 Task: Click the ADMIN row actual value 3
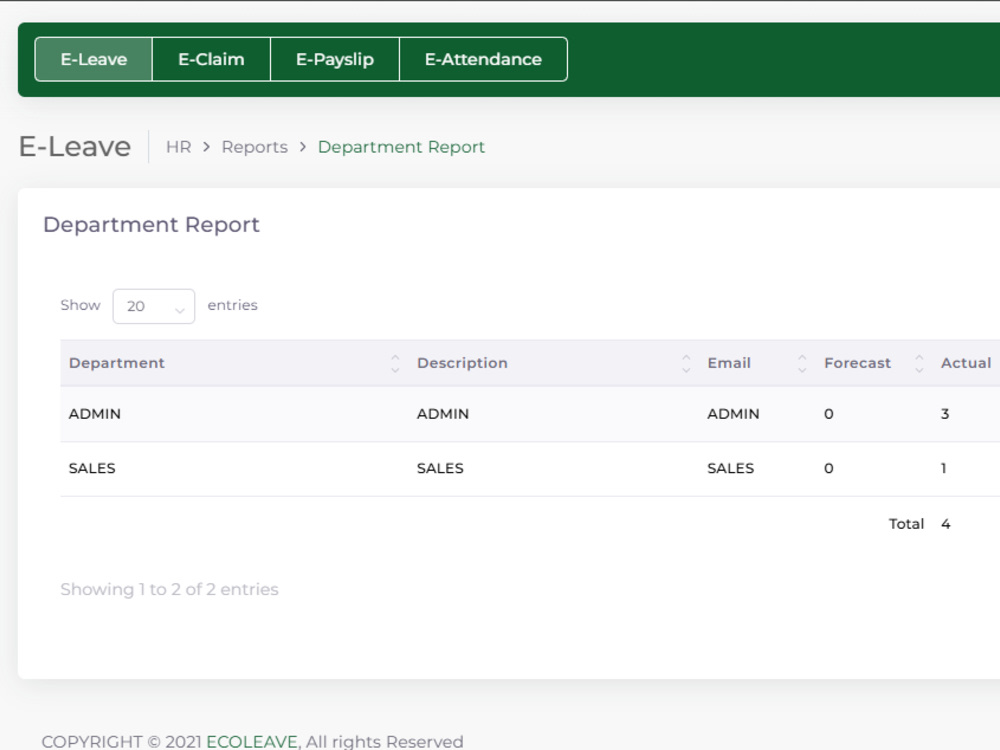point(945,414)
